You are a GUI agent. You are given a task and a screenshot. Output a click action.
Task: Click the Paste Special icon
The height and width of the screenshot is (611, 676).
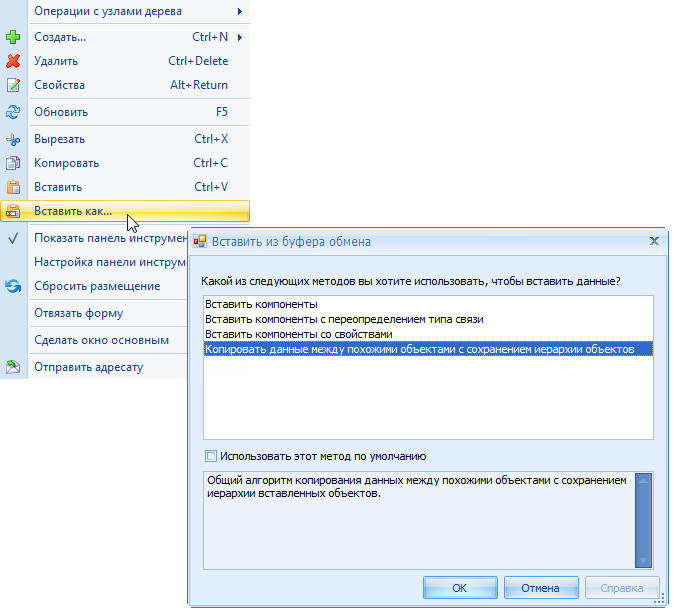(x=13, y=211)
